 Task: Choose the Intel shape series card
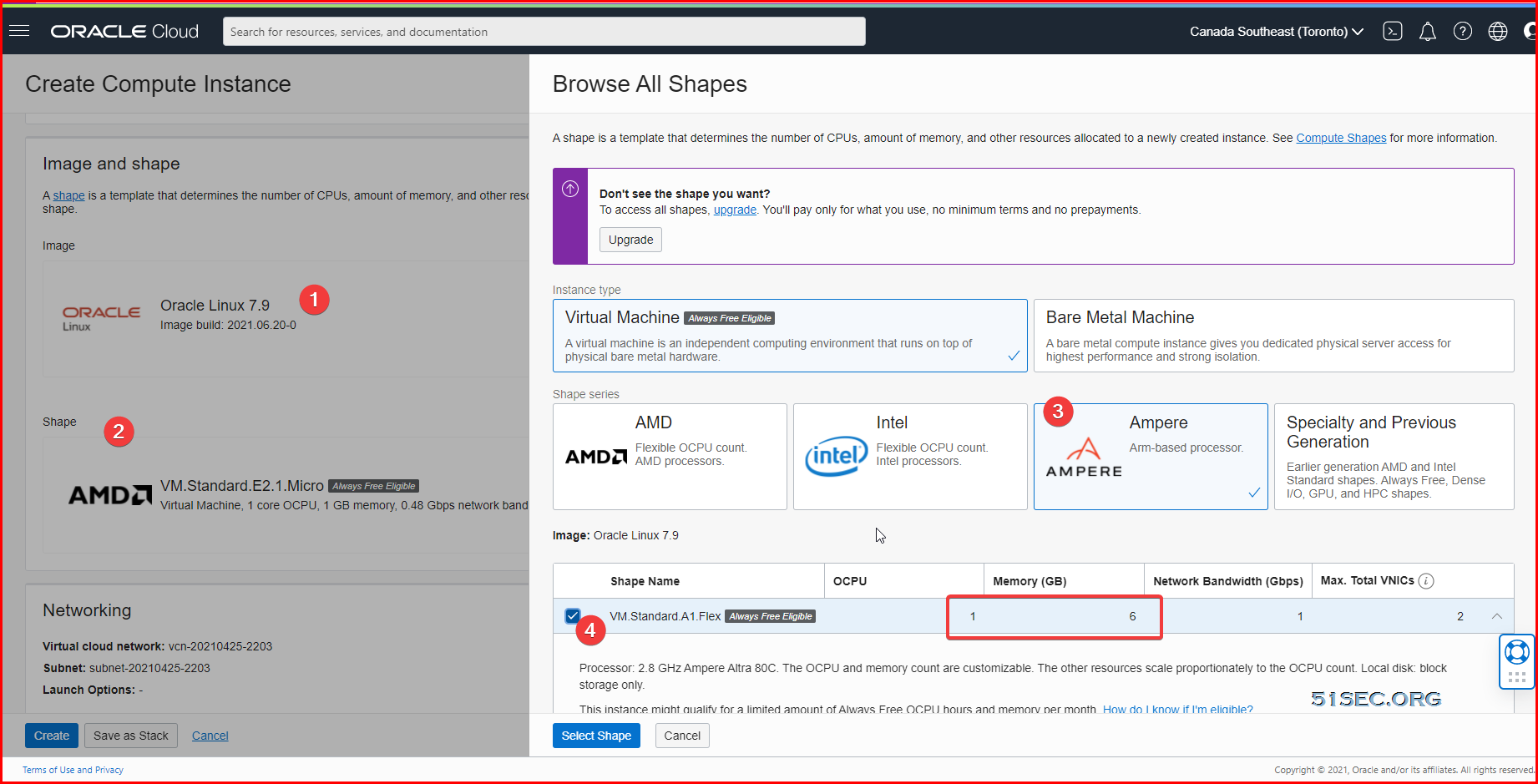point(910,457)
